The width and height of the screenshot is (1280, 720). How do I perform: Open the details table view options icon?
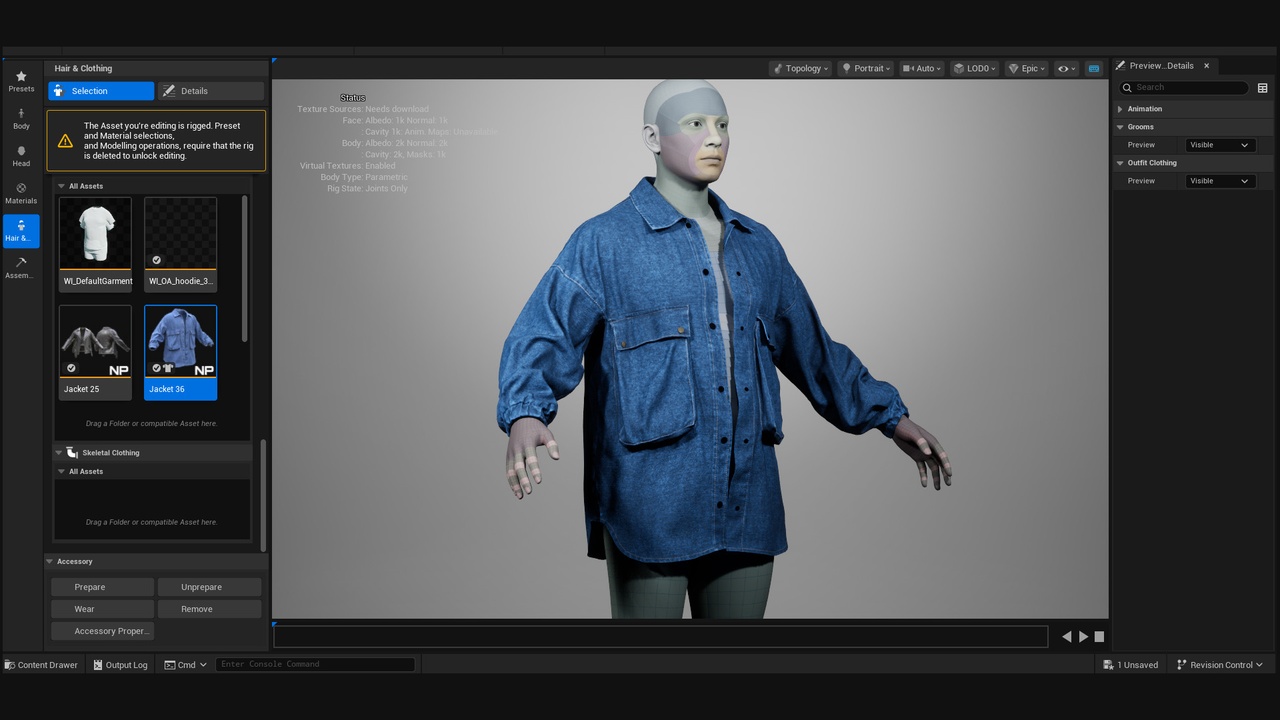(x=1262, y=88)
